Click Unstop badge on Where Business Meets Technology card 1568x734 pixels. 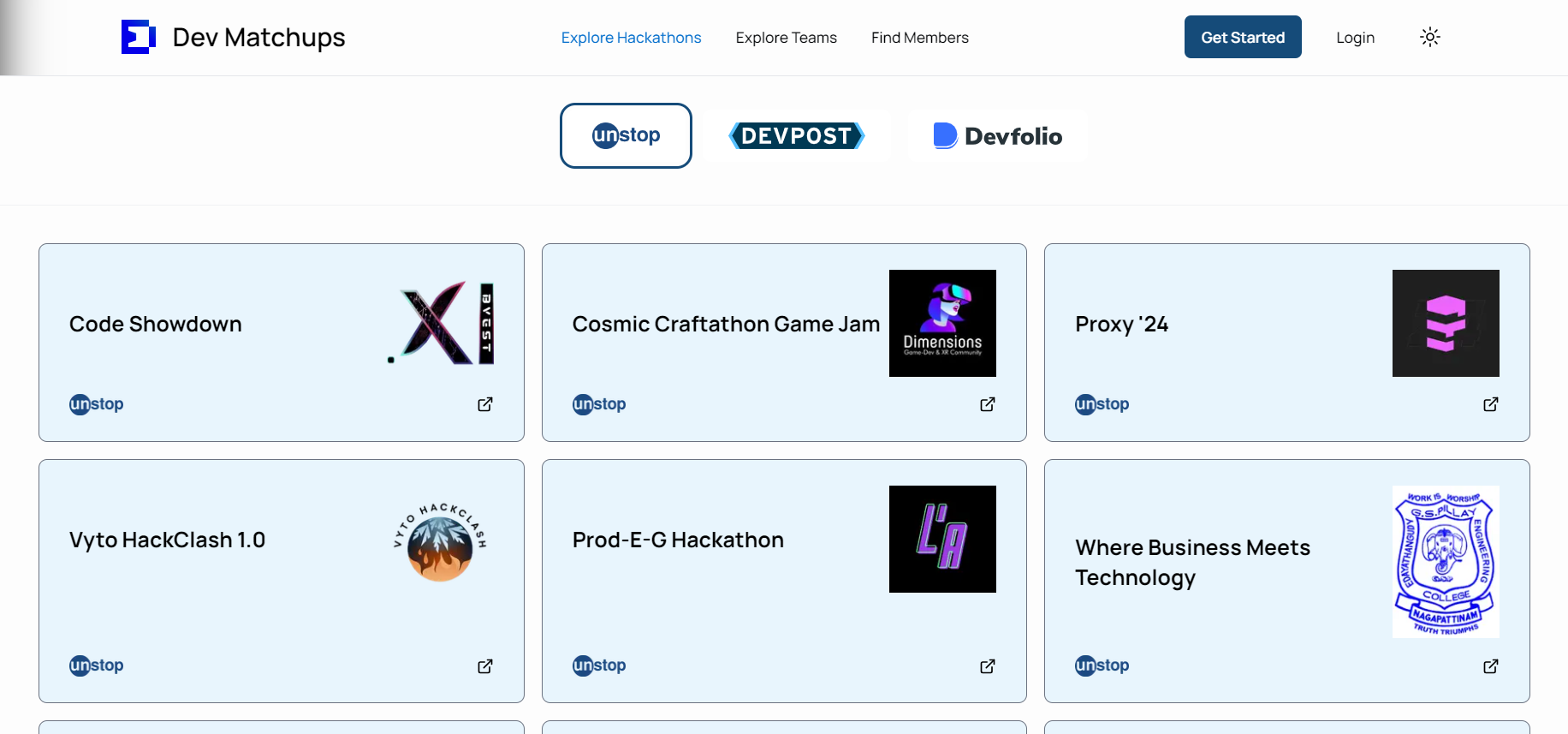tap(1102, 665)
